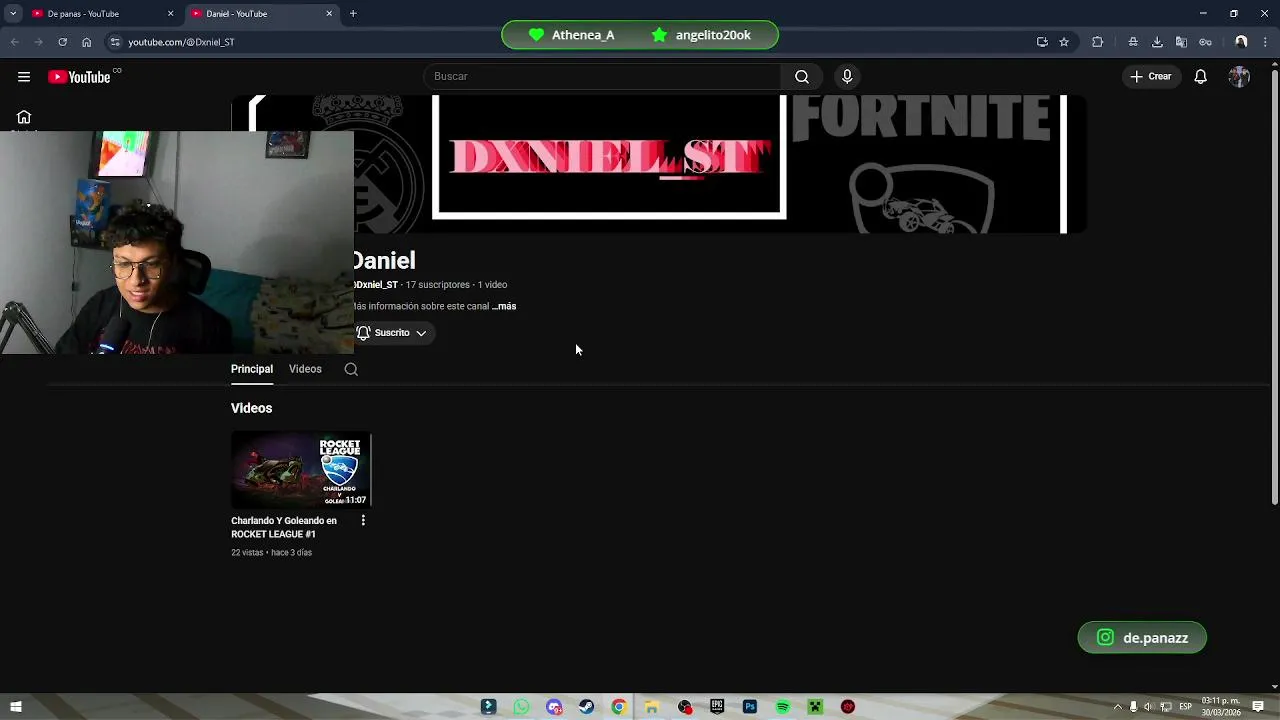Open Chrome extensions puzzle icon
The height and width of the screenshot is (720, 1280).
point(1098,42)
